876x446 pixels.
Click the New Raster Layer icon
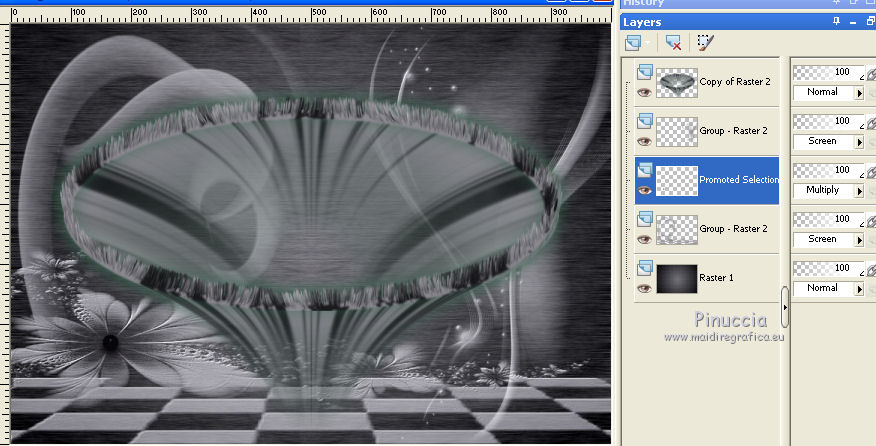pyautogui.click(x=633, y=43)
